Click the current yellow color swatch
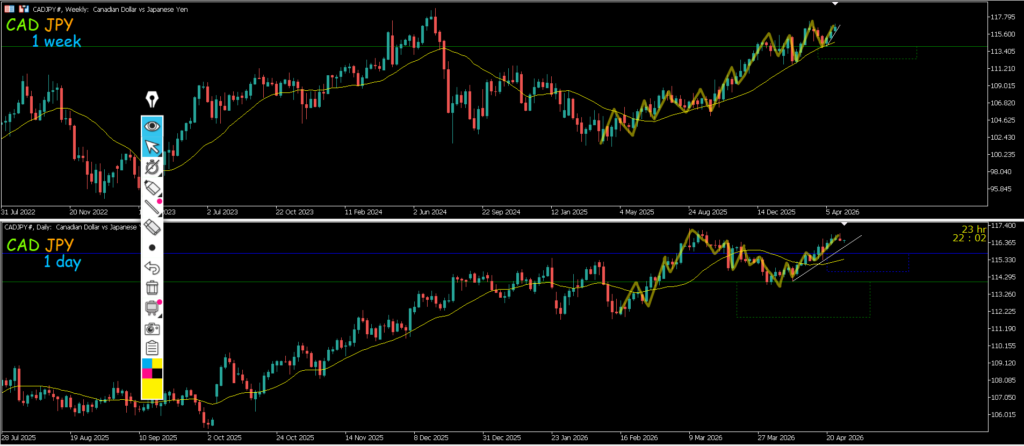 pos(152,389)
